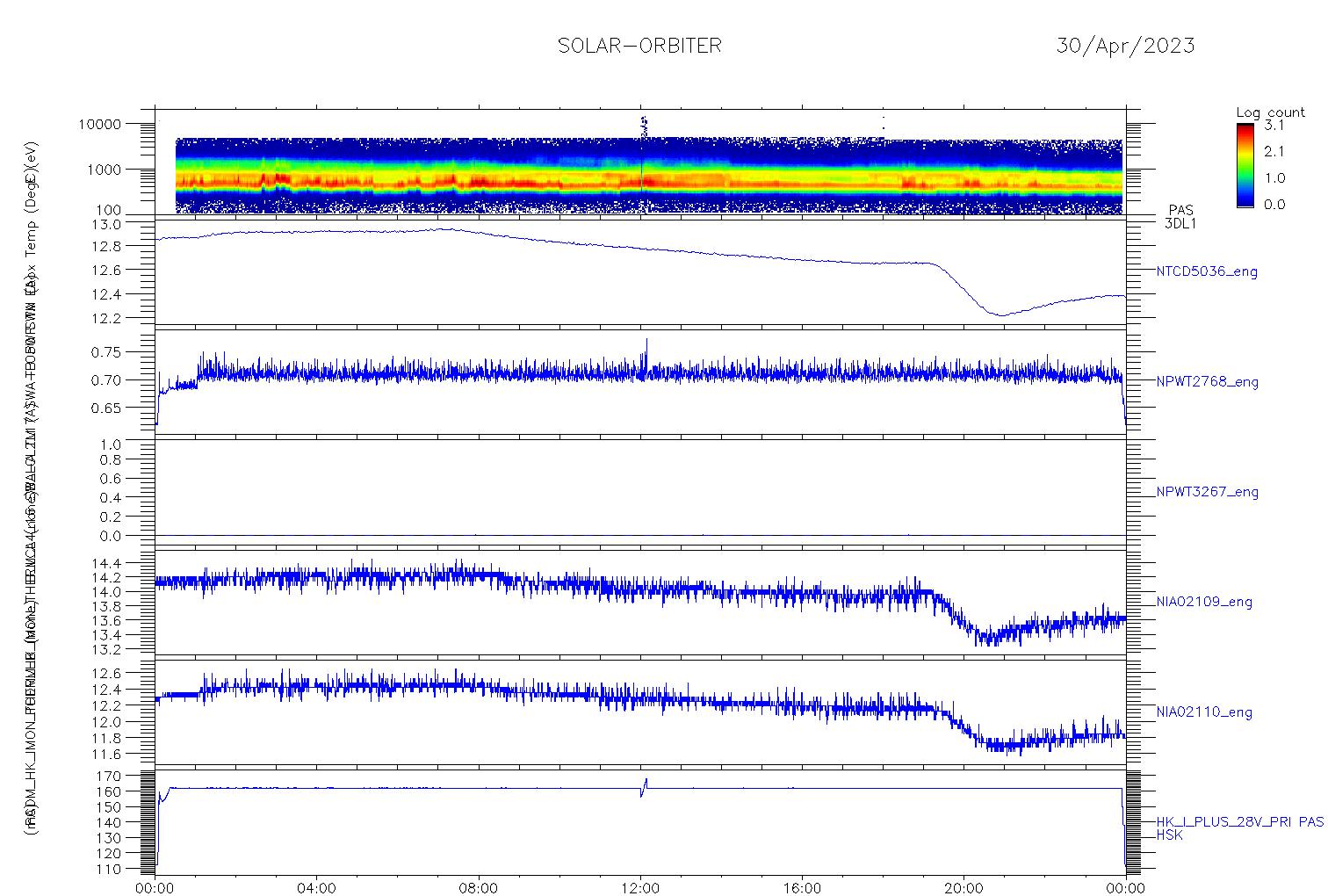Click the NPWT3267_eng series label
Image resolution: width=1328 pixels, height=896 pixels.
point(1208,492)
